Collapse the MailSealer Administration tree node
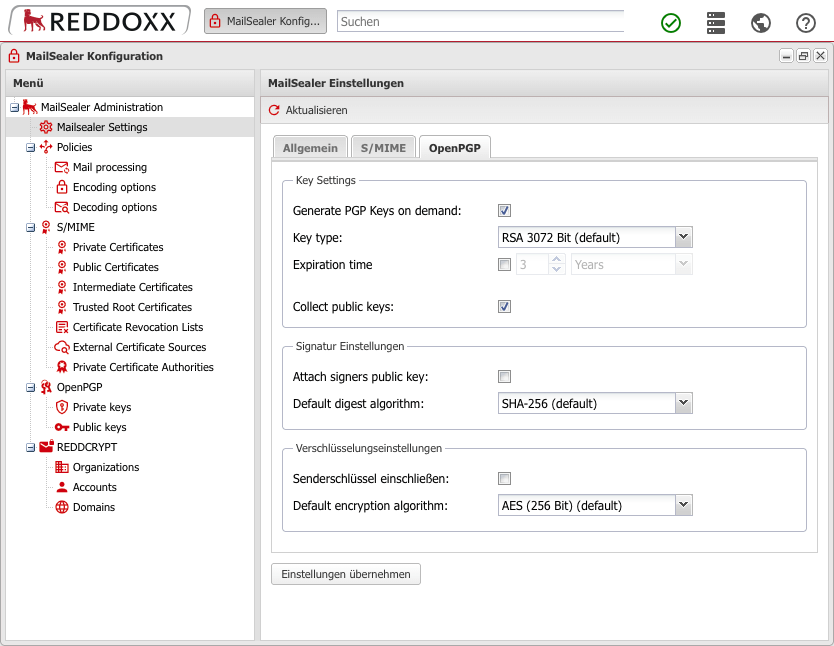Screen dimensions: 834x646 click(14, 107)
